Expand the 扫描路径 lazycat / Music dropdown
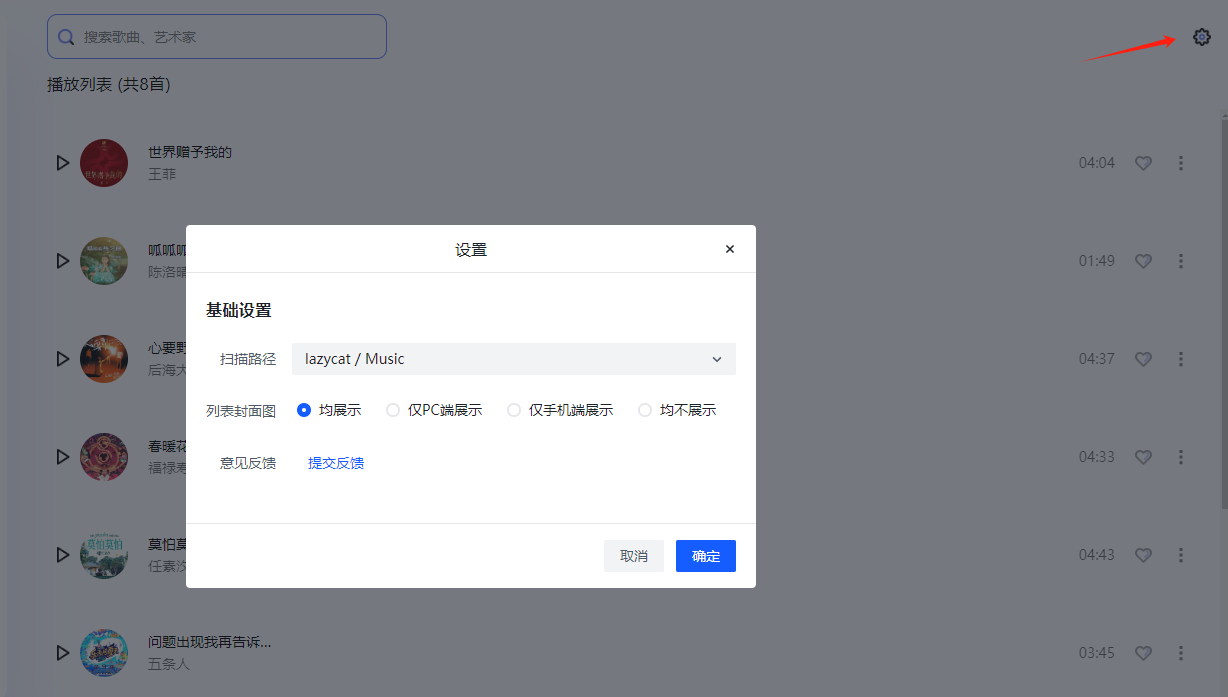The width and height of the screenshot is (1228, 697). pos(514,359)
